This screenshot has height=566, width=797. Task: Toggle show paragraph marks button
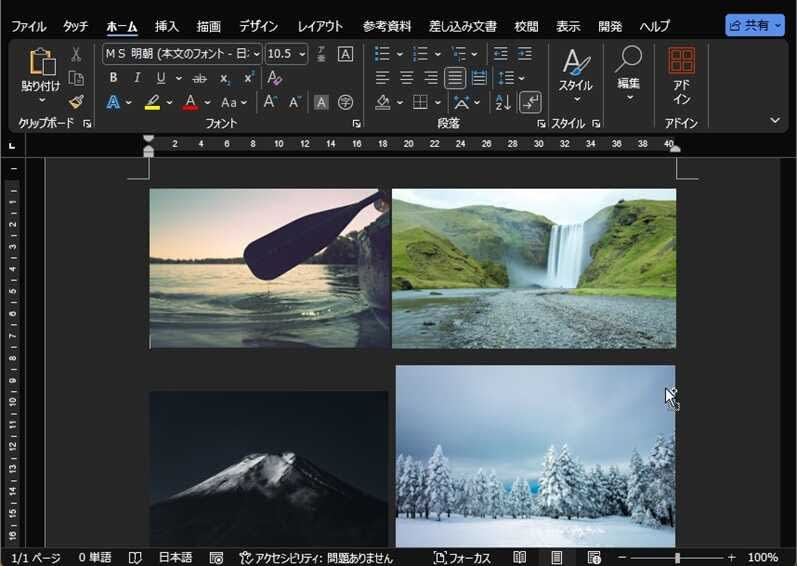[531, 102]
